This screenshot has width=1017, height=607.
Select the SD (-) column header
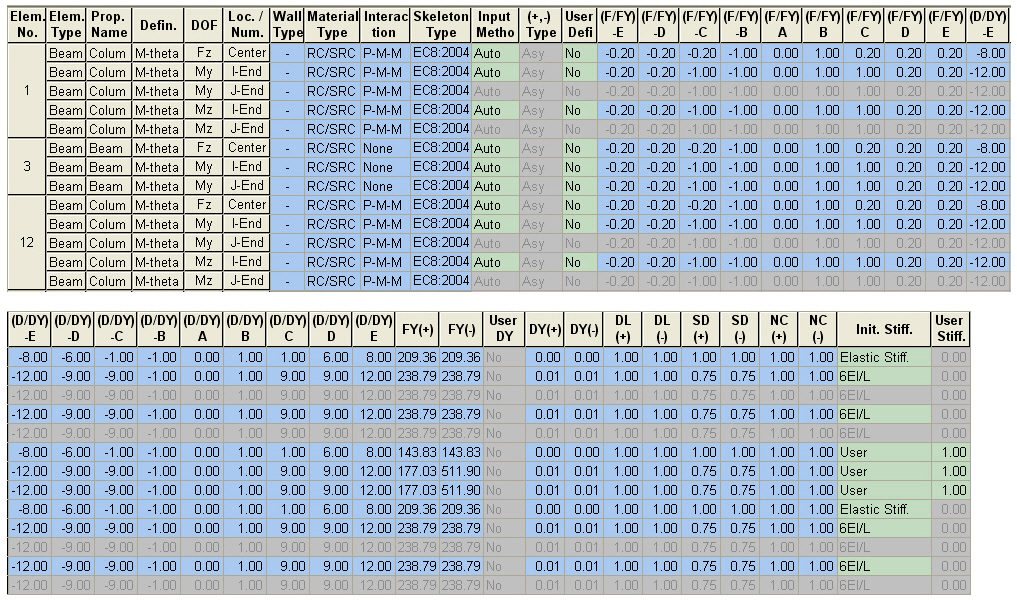[739, 329]
